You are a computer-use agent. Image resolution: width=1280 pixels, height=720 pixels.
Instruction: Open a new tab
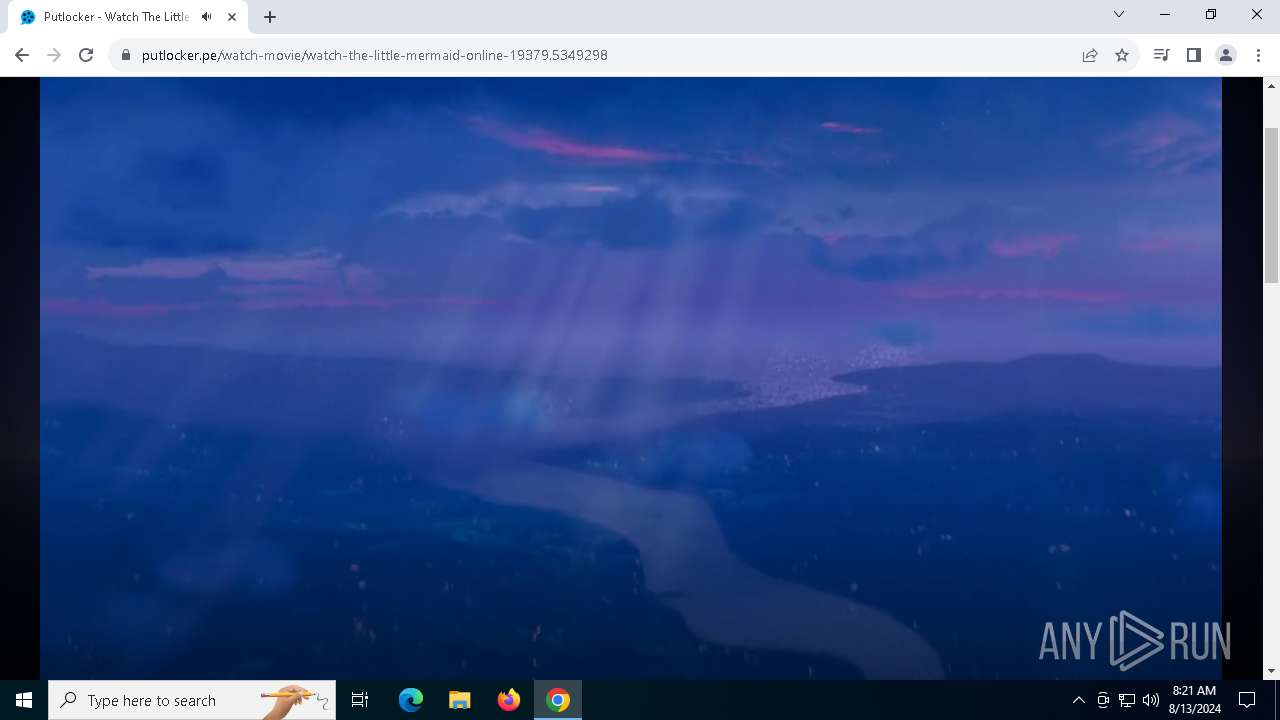point(269,17)
